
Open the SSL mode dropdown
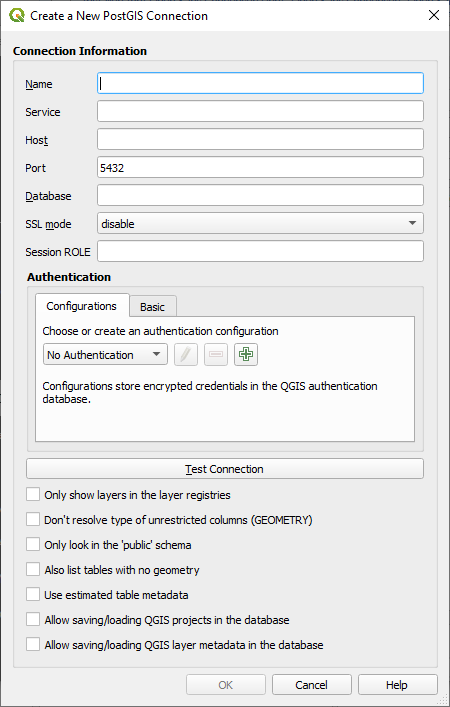pyautogui.click(x=260, y=224)
